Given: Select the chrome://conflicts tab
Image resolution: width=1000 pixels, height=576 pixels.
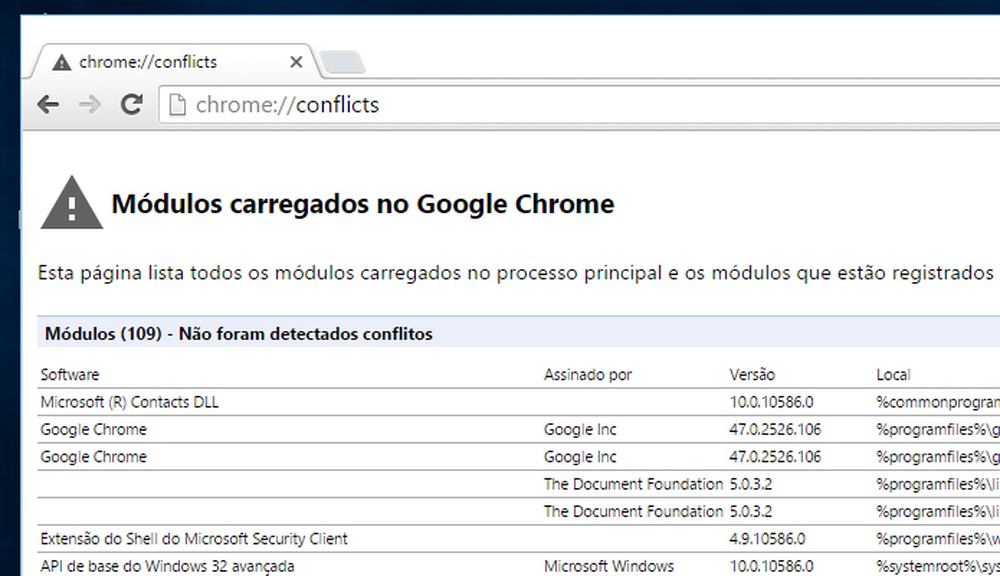Looking at the screenshot, I should (172, 62).
